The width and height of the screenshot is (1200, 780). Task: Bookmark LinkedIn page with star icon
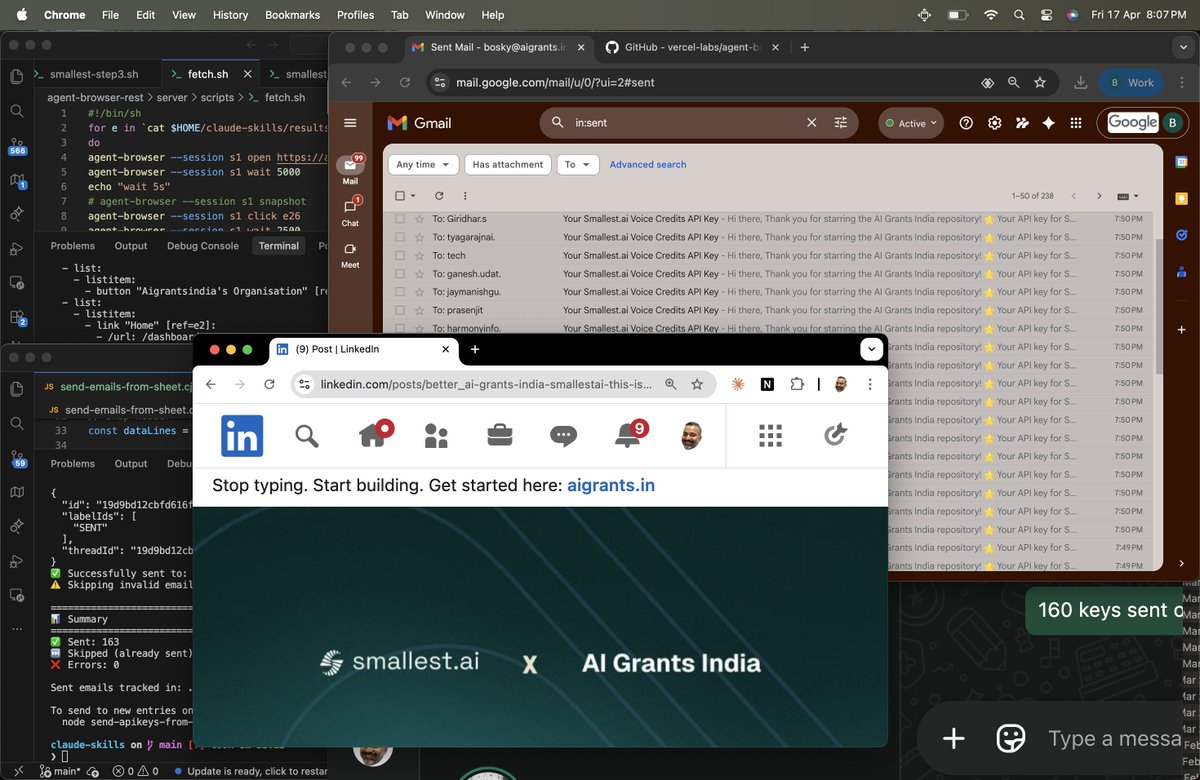(x=697, y=384)
